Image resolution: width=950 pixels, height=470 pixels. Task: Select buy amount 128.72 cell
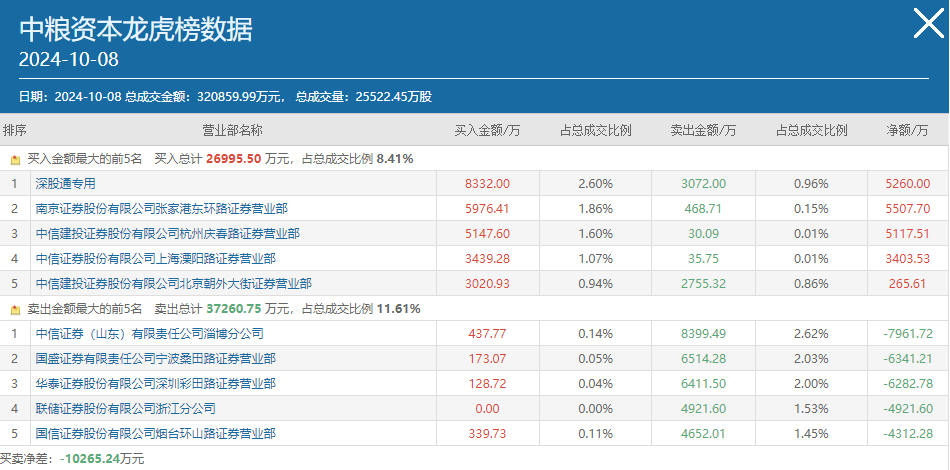pyautogui.click(x=488, y=383)
